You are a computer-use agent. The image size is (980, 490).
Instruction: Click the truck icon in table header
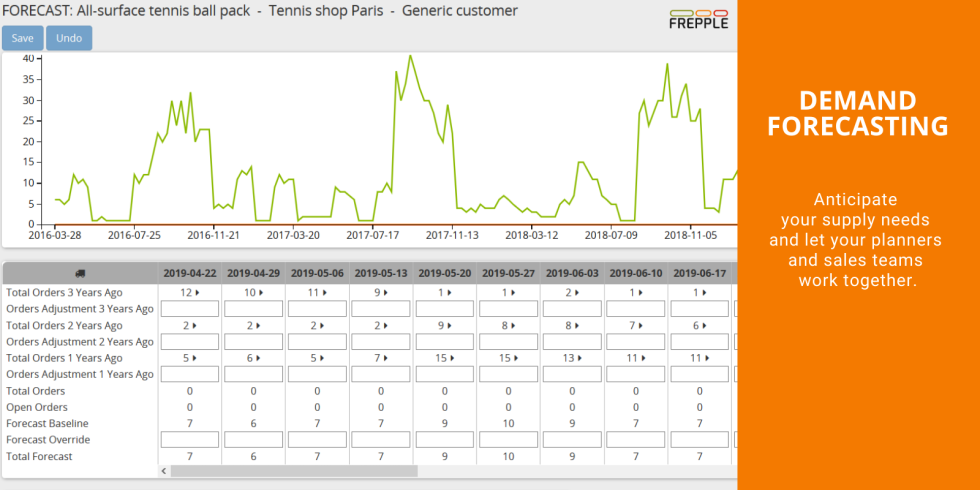[80, 273]
